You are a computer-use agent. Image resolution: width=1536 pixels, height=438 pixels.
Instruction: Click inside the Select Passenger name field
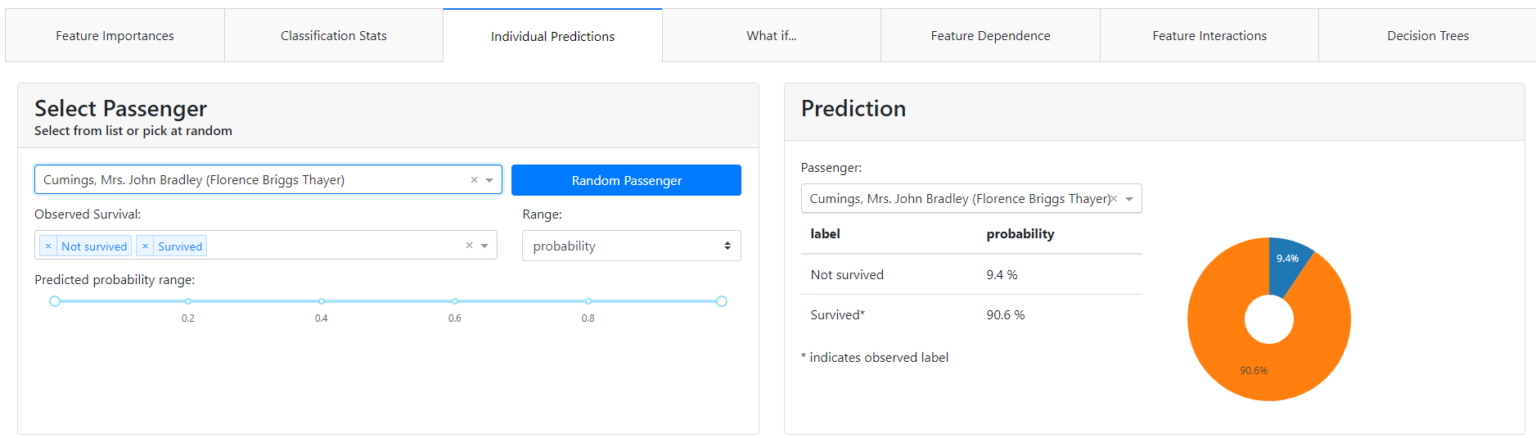point(250,181)
